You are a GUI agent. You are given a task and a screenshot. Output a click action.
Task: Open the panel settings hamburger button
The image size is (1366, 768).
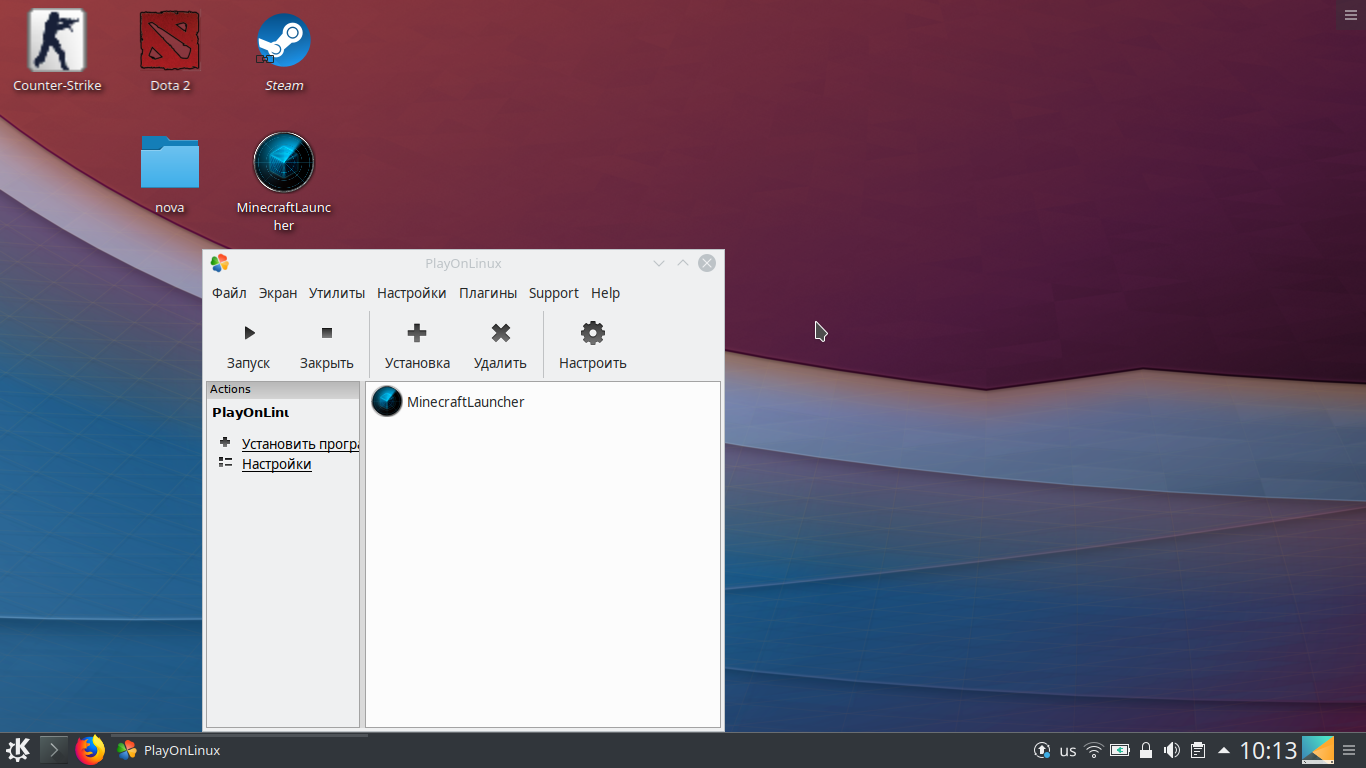tap(1350, 750)
